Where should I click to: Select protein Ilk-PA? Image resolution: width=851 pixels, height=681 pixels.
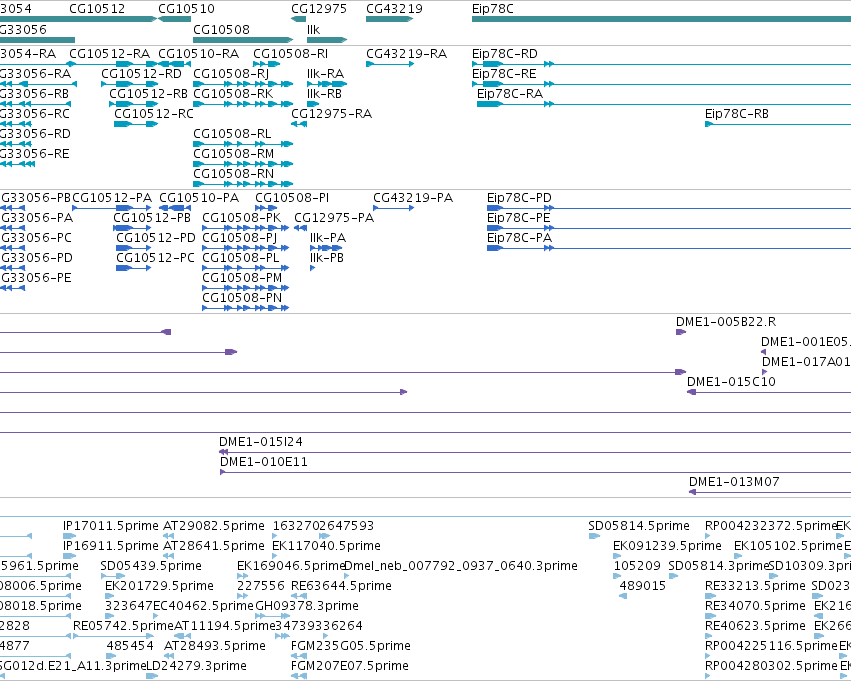pyautogui.click(x=328, y=238)
